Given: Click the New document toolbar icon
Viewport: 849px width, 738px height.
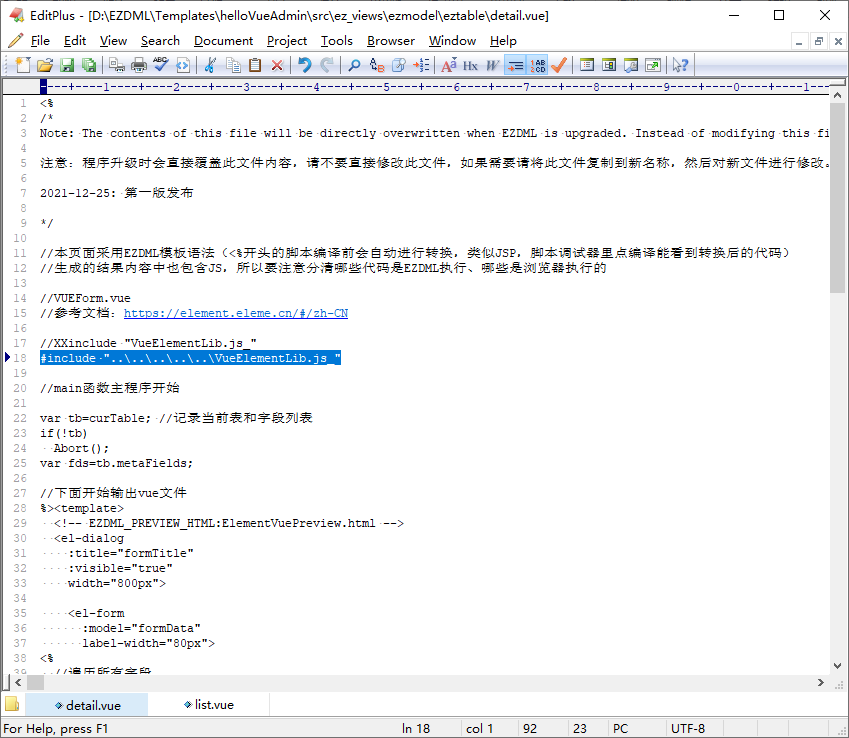Looking at the screenshot, I should [22, 65].
